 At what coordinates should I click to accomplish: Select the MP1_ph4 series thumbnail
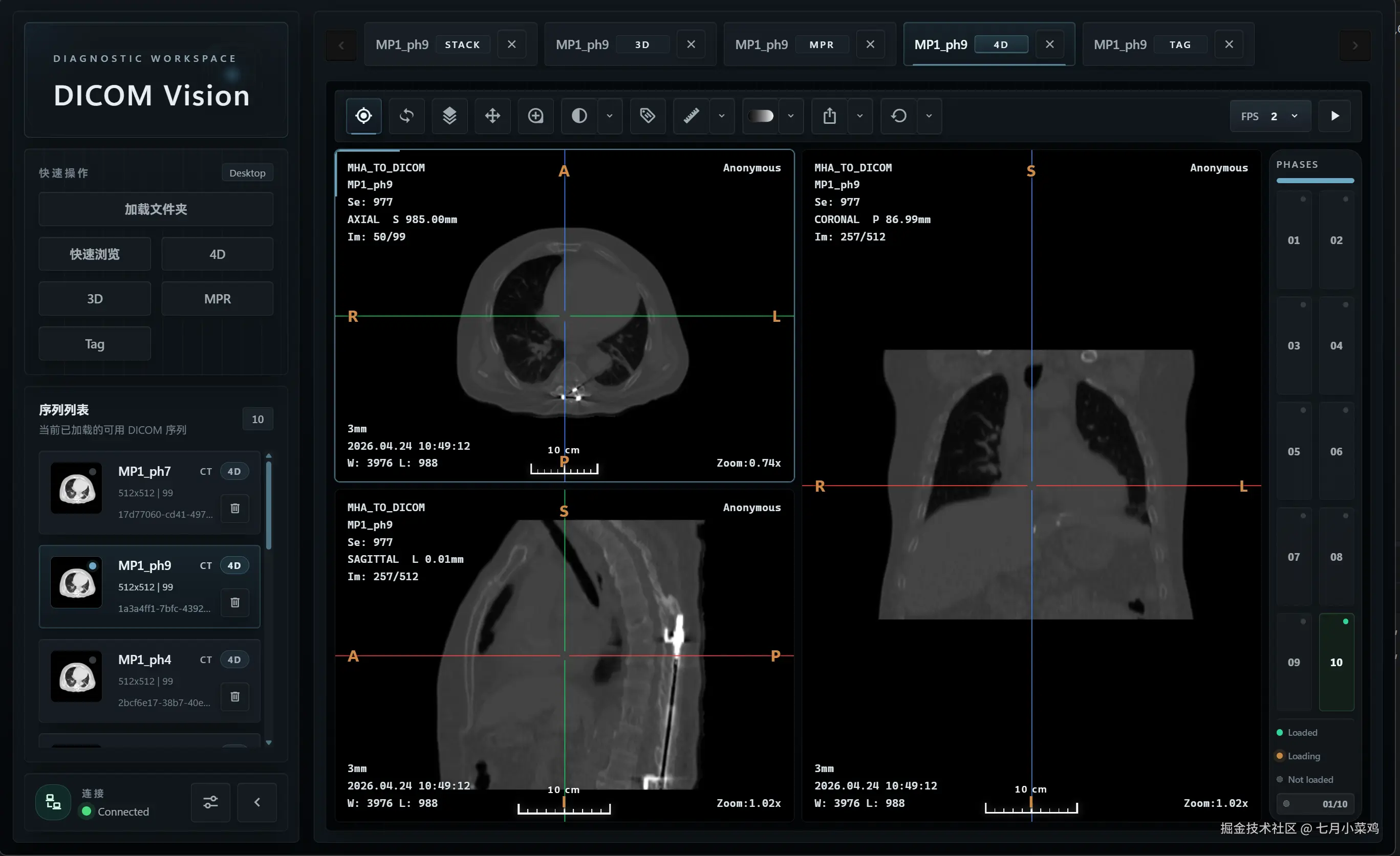click(x=76, y=676)
